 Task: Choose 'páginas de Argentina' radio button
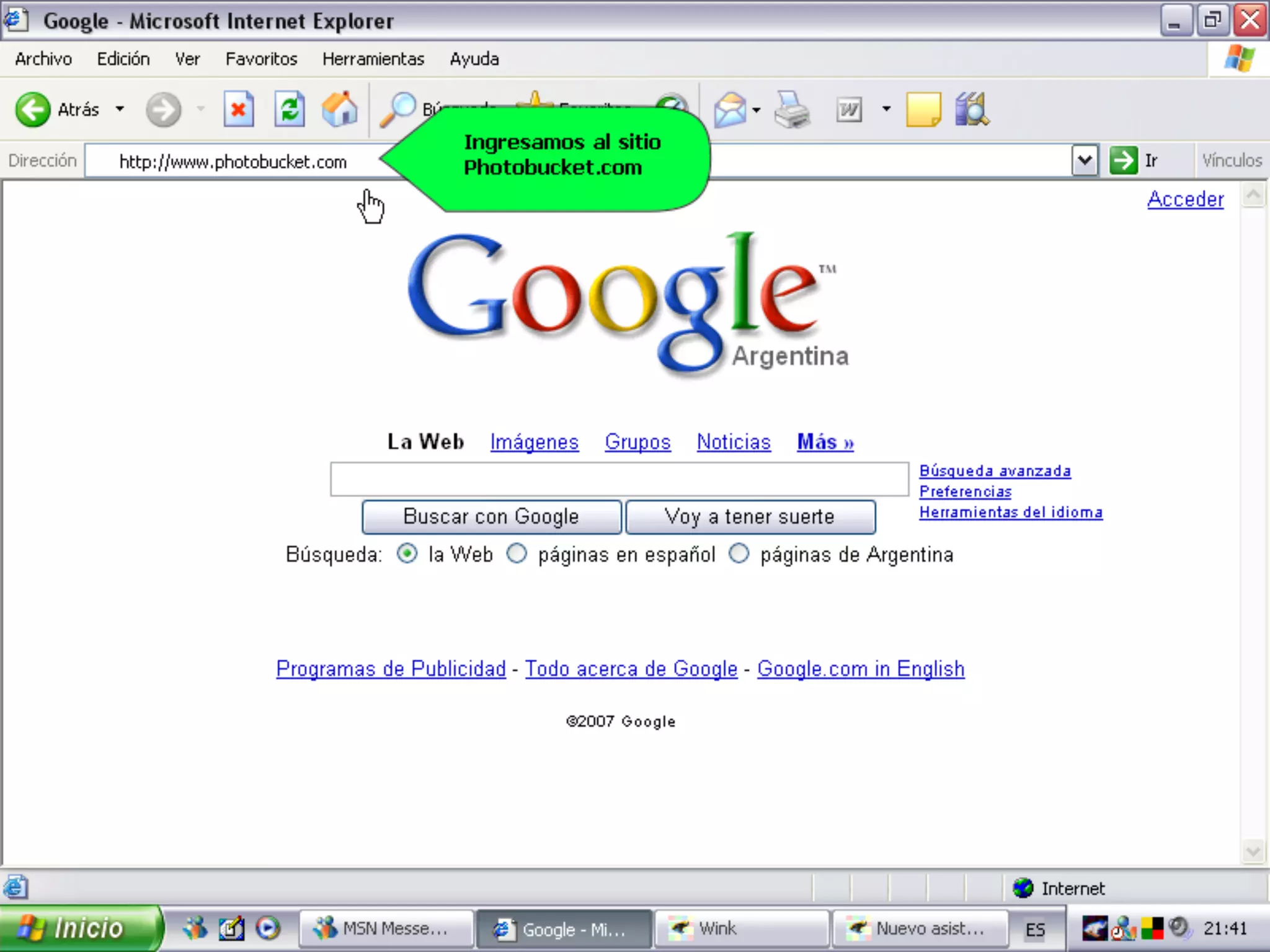coord(739,553)
